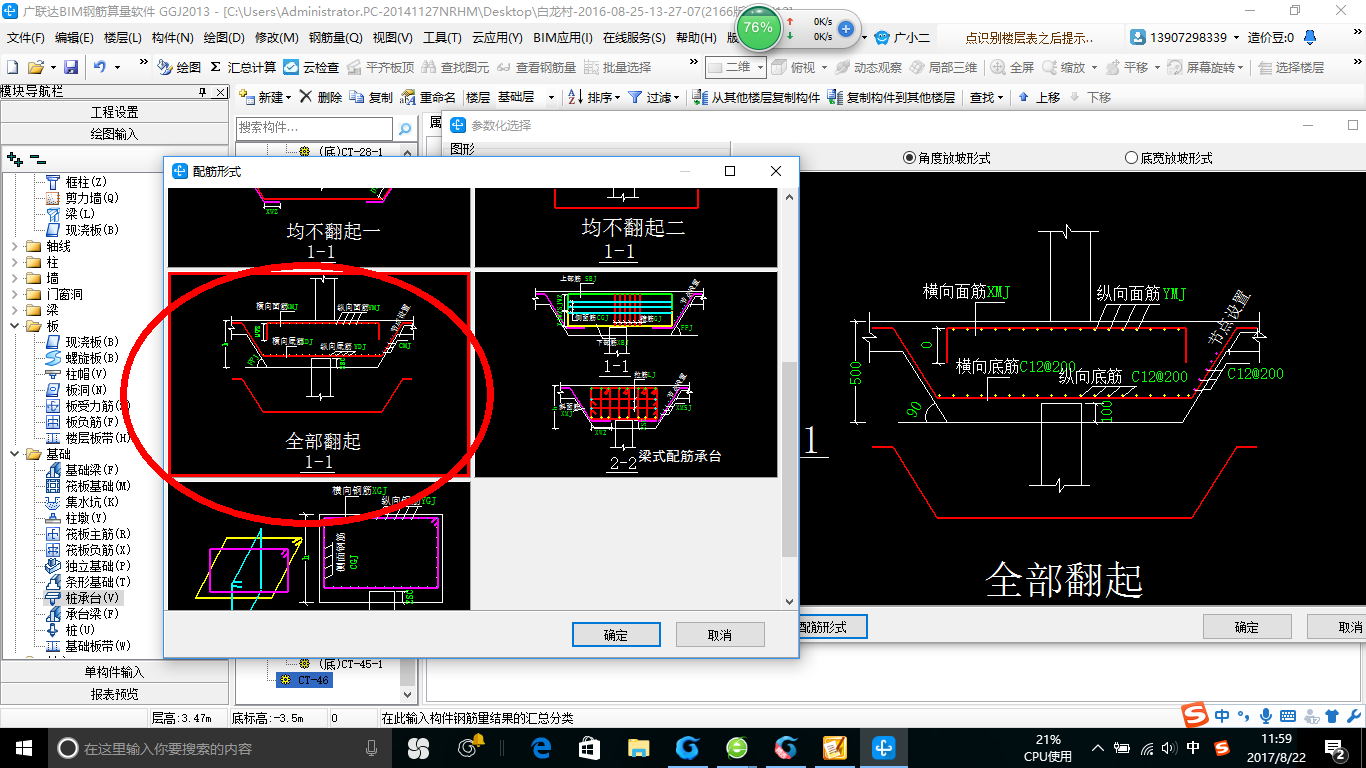
Task: Click 复制 copy in component toolbar
Action: [371, 97]
